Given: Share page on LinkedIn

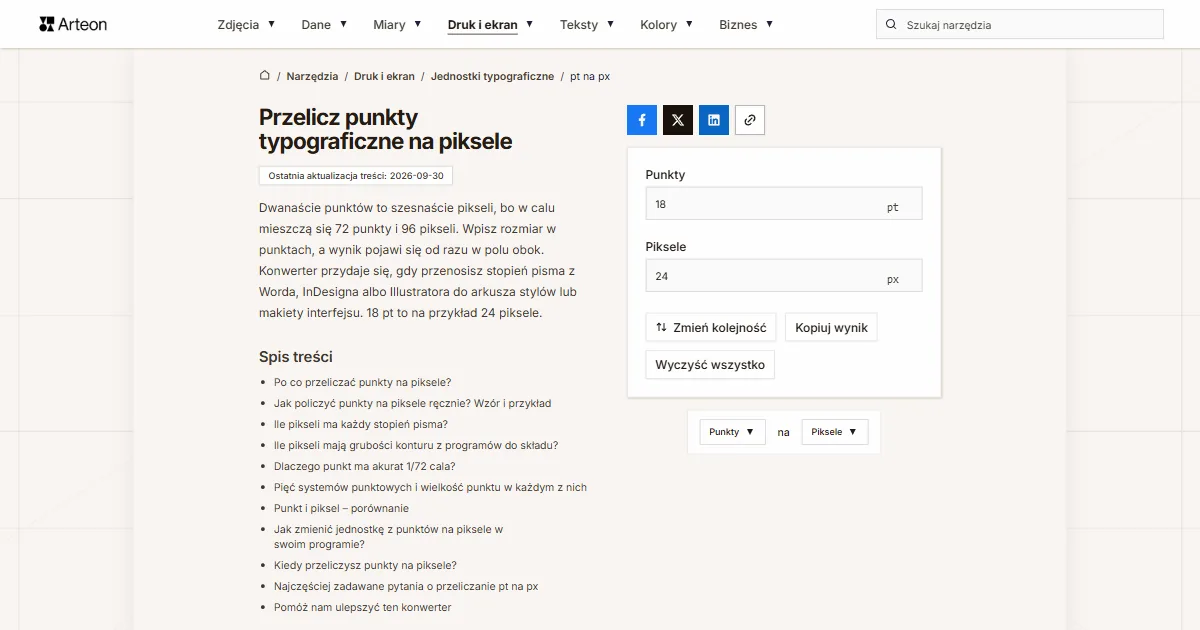Looking at the screenshot, I should click(714, 120).
